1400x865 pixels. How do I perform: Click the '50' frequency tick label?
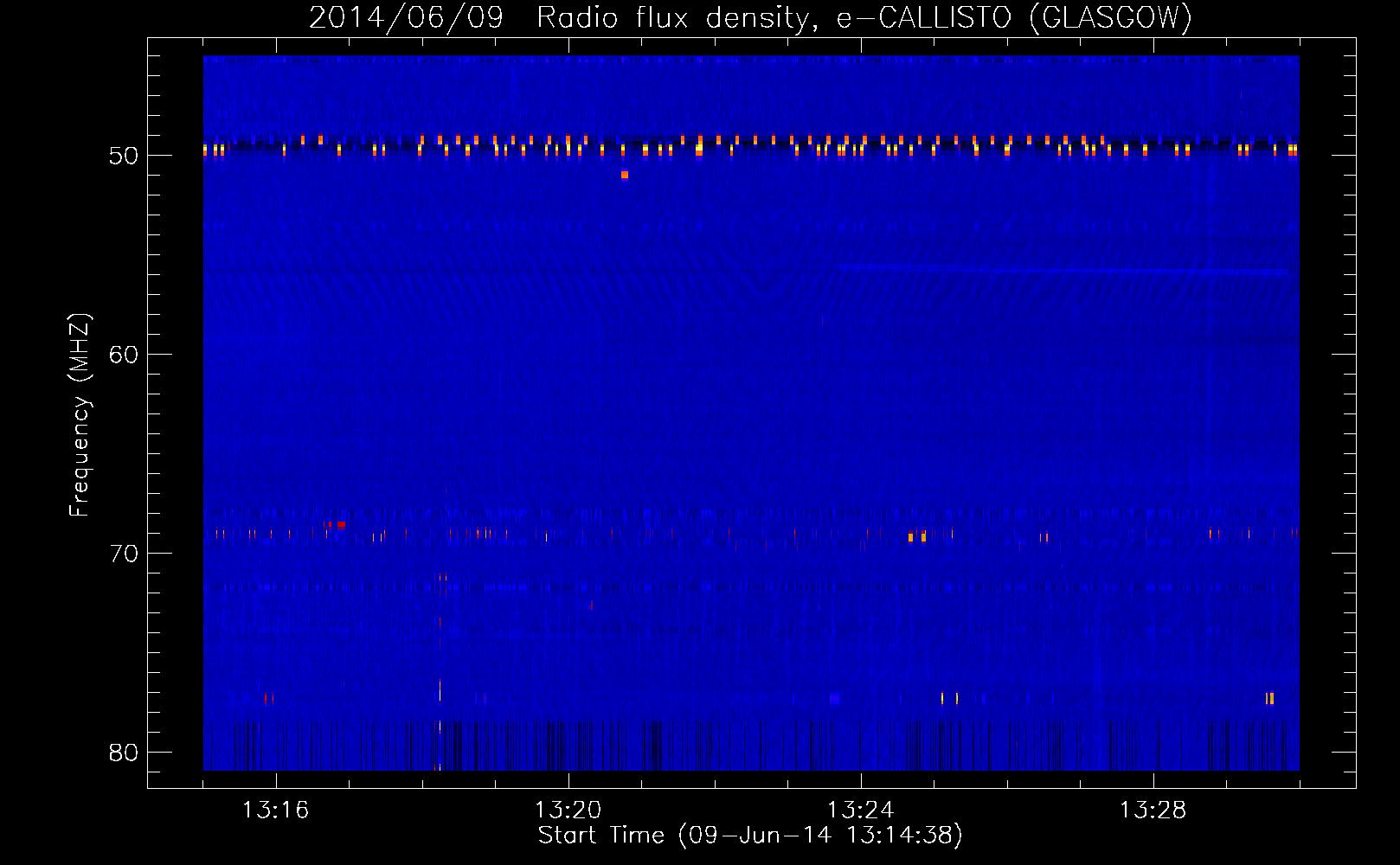pyautogui.click(x=125, y=156)
